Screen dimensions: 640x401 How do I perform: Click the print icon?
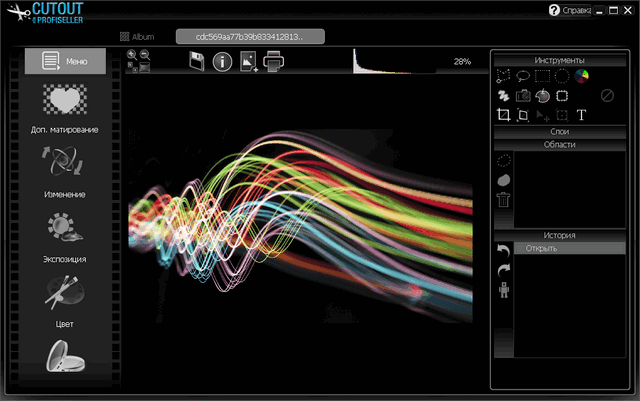tap(274, 62)
